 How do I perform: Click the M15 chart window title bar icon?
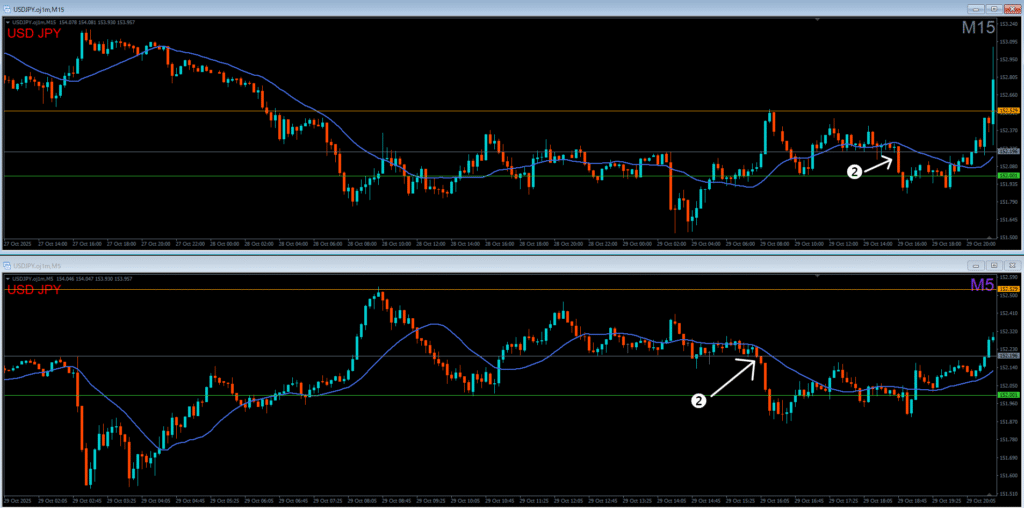point(8,8)
